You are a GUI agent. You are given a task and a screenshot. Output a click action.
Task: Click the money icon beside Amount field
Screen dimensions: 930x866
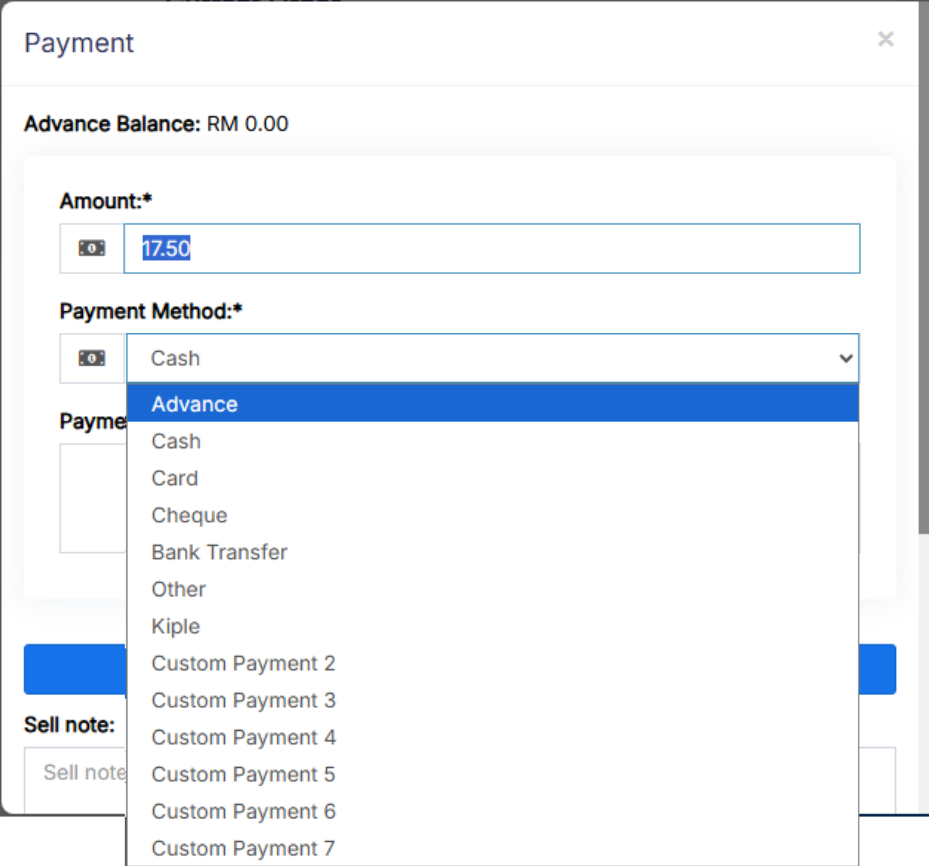coord(92,248)
